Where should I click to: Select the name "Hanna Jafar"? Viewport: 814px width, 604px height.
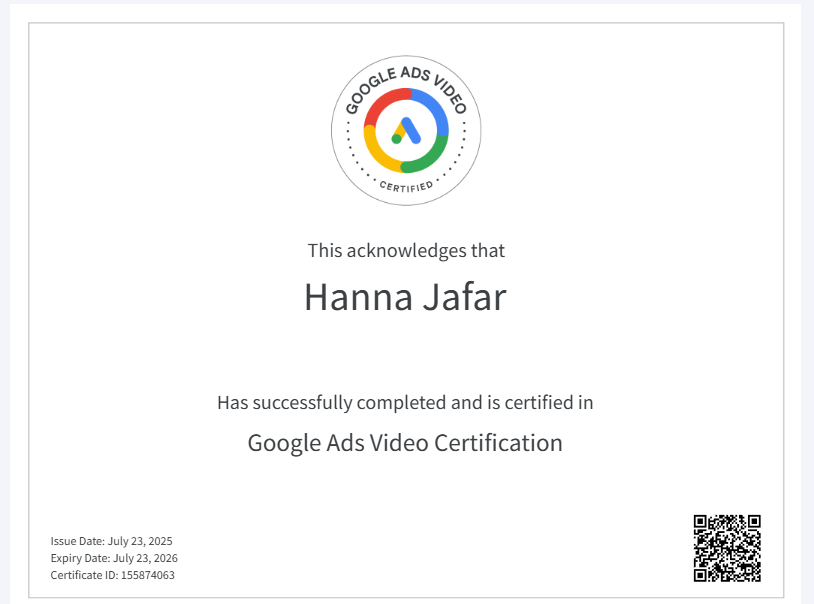pyautogui.click(x=405, y=298)
